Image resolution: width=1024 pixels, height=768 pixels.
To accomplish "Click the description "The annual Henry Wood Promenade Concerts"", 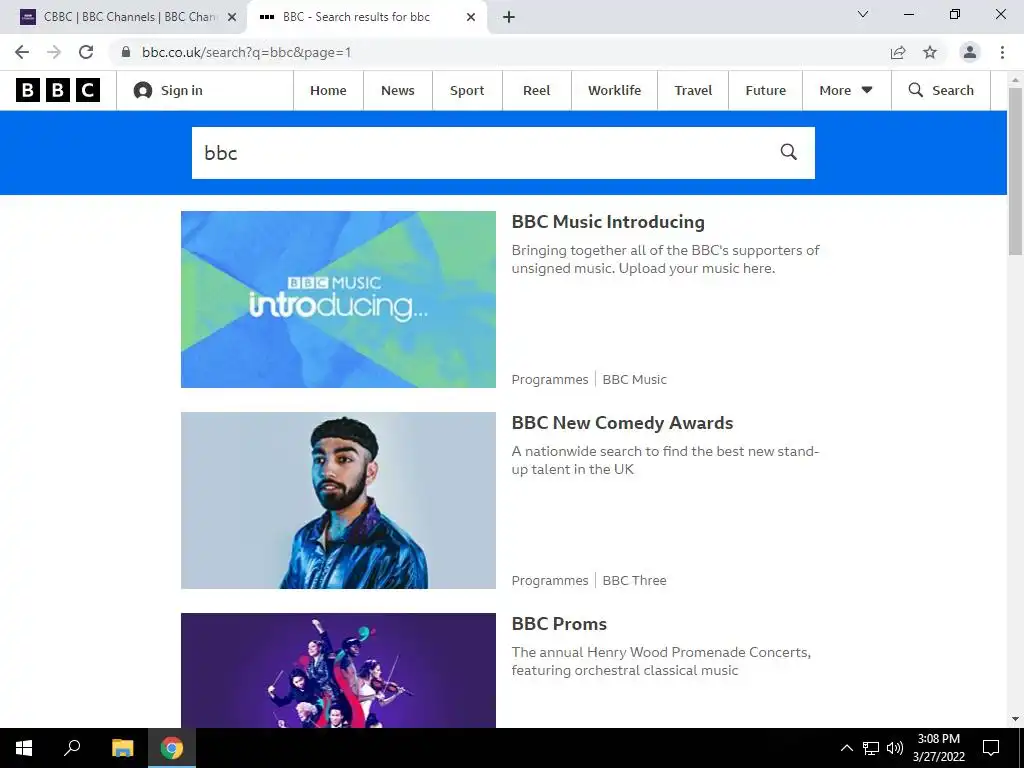I will [x=661, y=662].
